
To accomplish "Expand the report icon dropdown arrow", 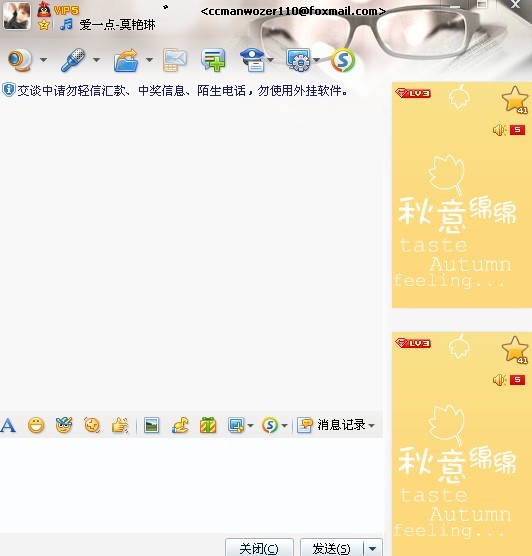I will click(x=271, y=60).
